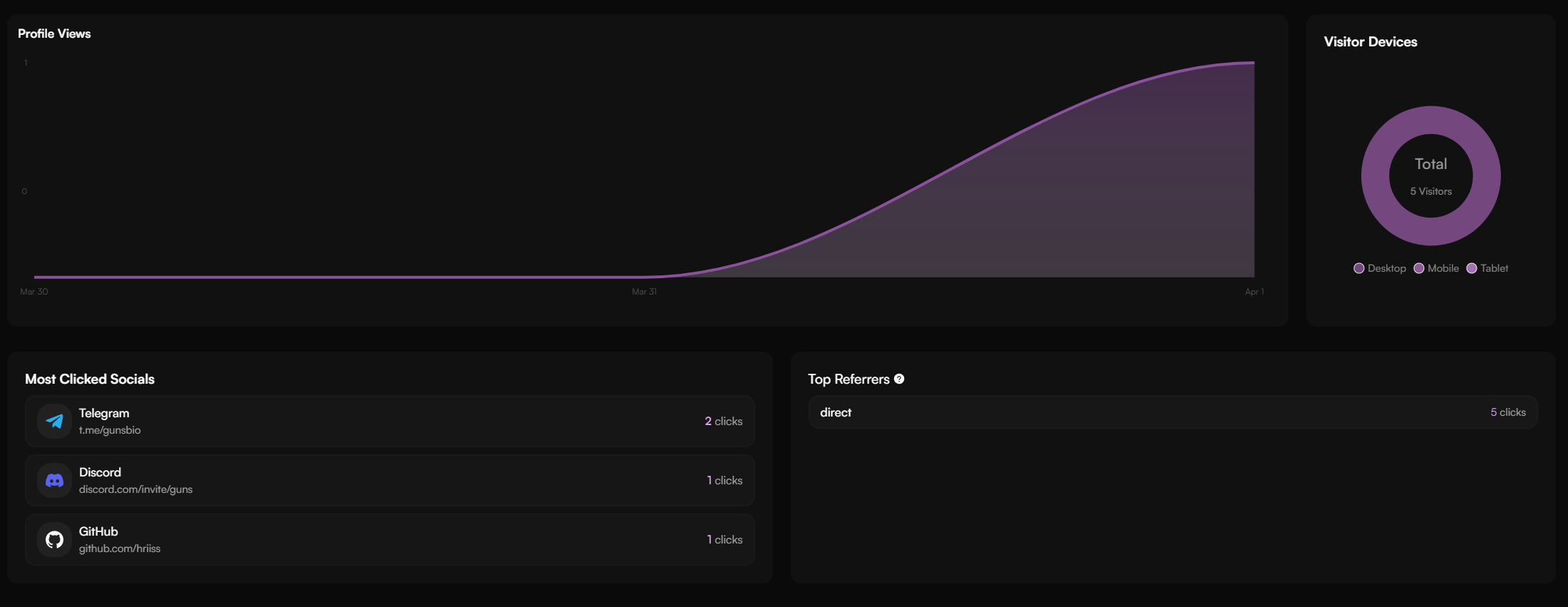
Task: Select the direct referrer row
Action: coord(1173,412)
